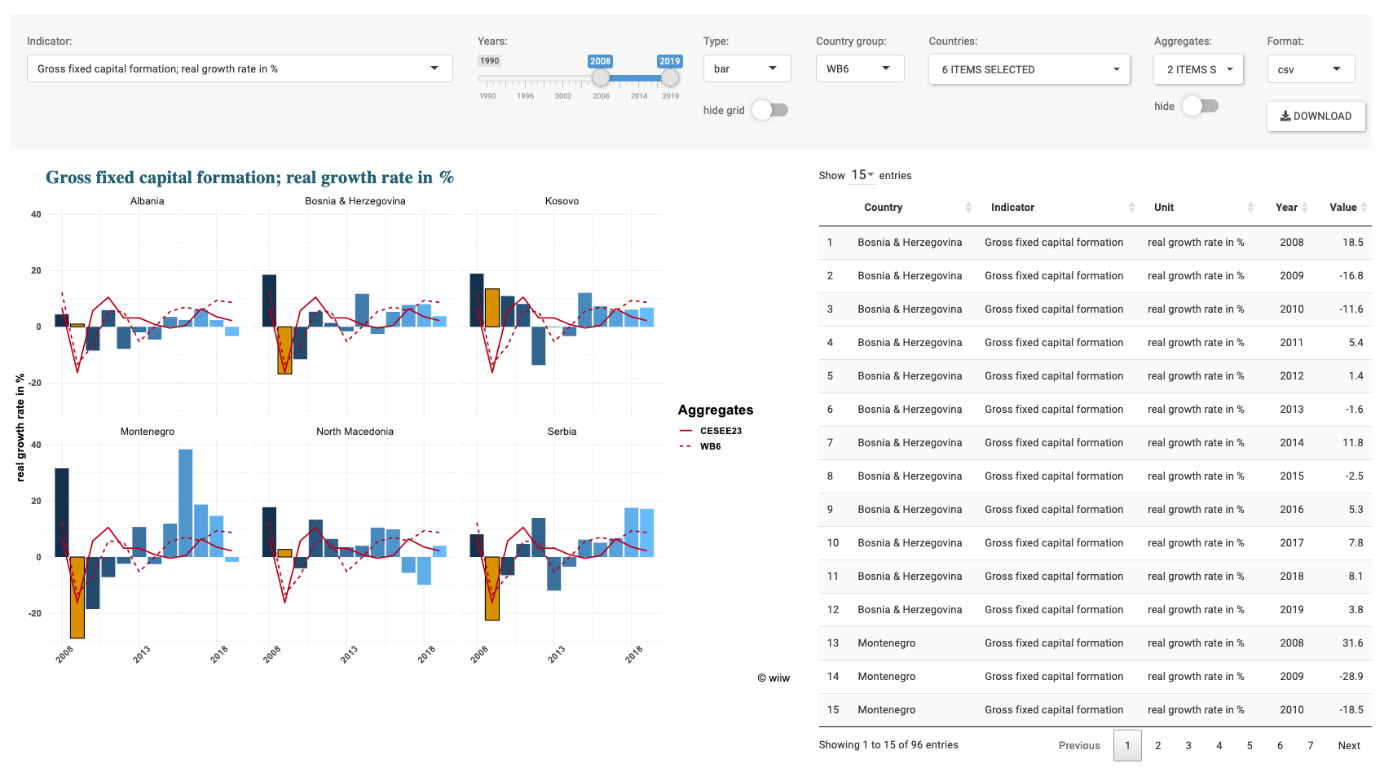1384x772 pixels.
Task: Jump to page 7 of table
Action: coord(1310,745)
